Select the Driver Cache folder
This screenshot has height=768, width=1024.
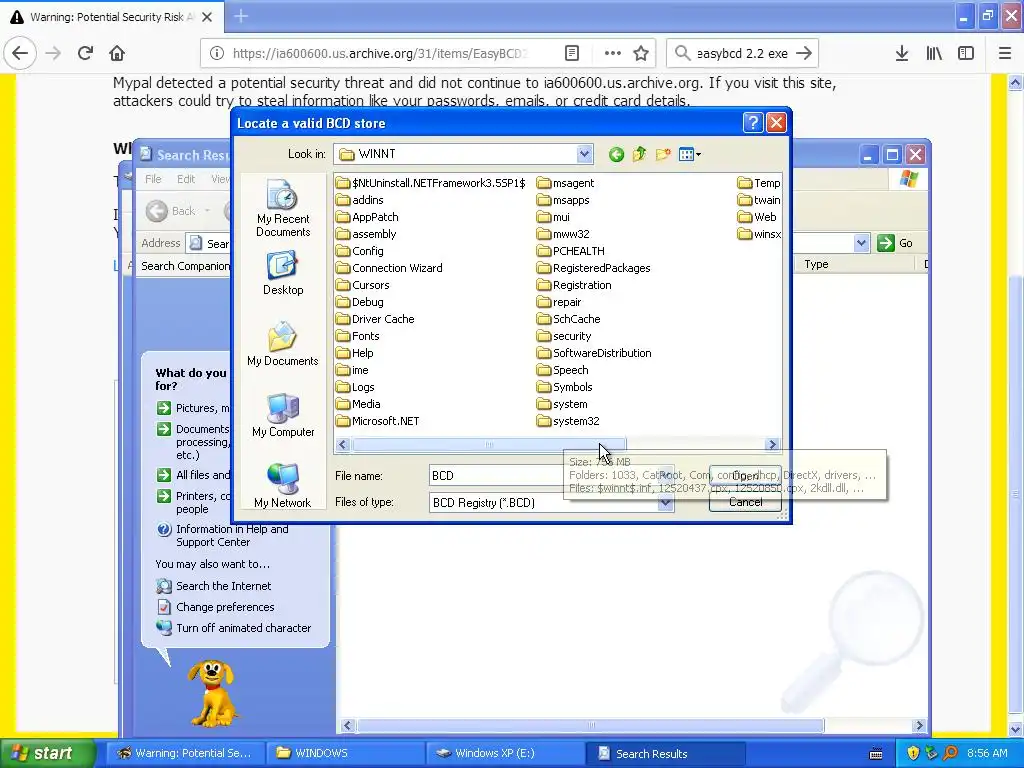coord(376,319)
